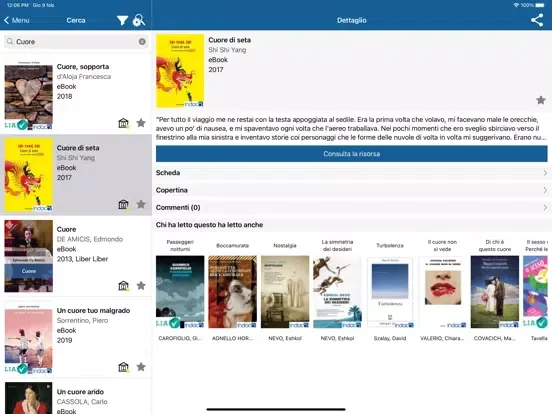Open library icon for Cuore De Amicis
The image size is (552, 414).
coord(123,286)
